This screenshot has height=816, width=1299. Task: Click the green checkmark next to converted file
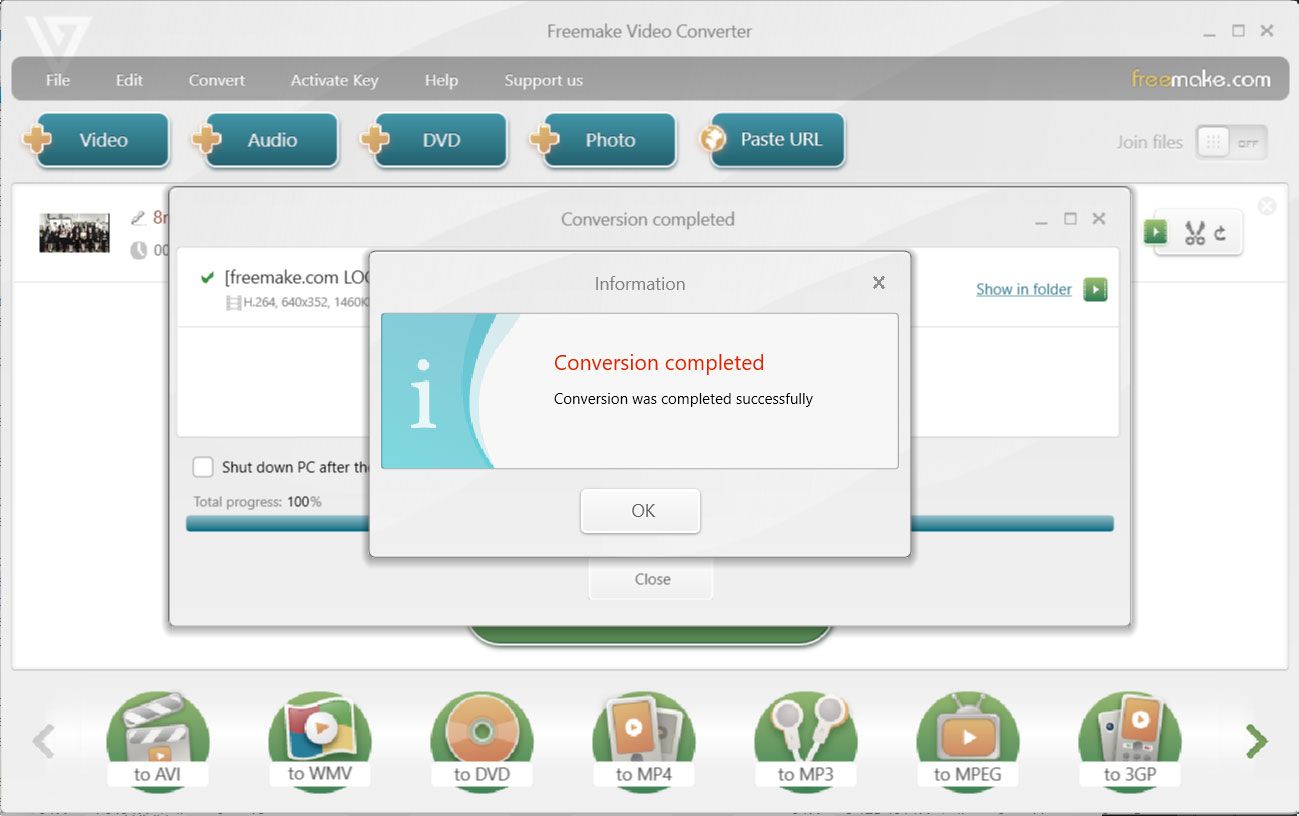click(x=208, y=277)
